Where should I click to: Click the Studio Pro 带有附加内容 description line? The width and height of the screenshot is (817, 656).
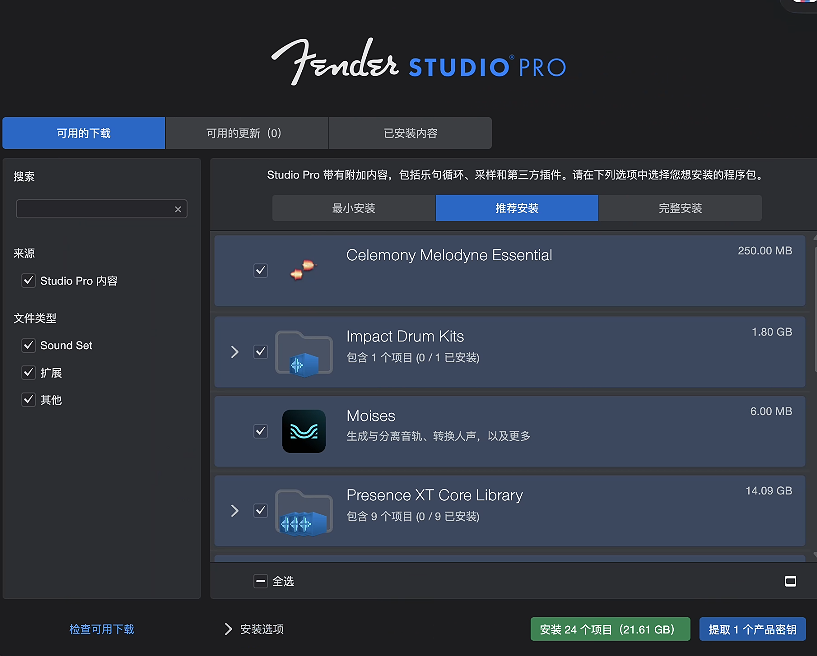516,175
